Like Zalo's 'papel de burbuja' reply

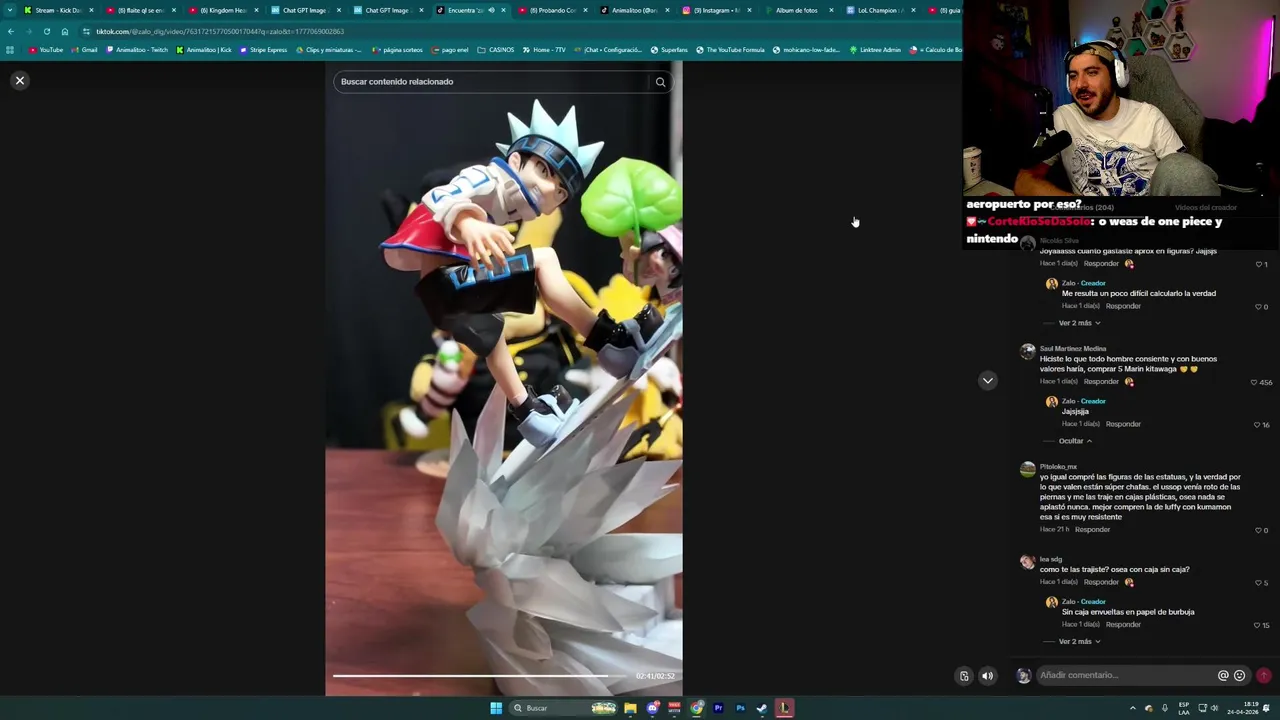coord(1258,625)
